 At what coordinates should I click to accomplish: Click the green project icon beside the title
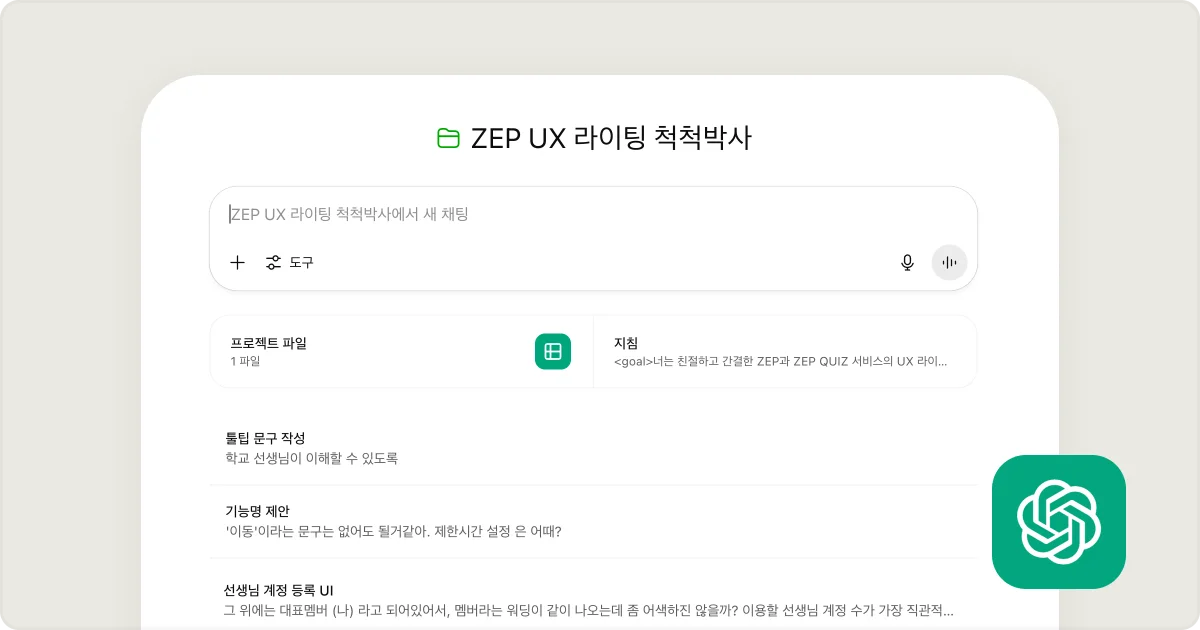[x=446, y=139]
